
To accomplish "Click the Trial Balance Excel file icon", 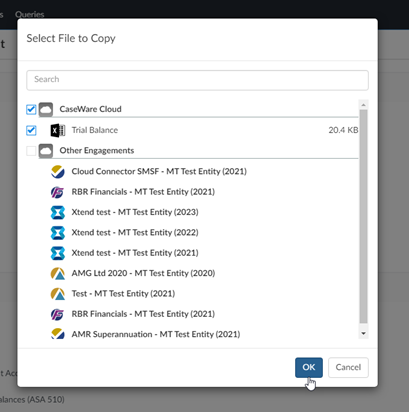I will pos(58,130).
